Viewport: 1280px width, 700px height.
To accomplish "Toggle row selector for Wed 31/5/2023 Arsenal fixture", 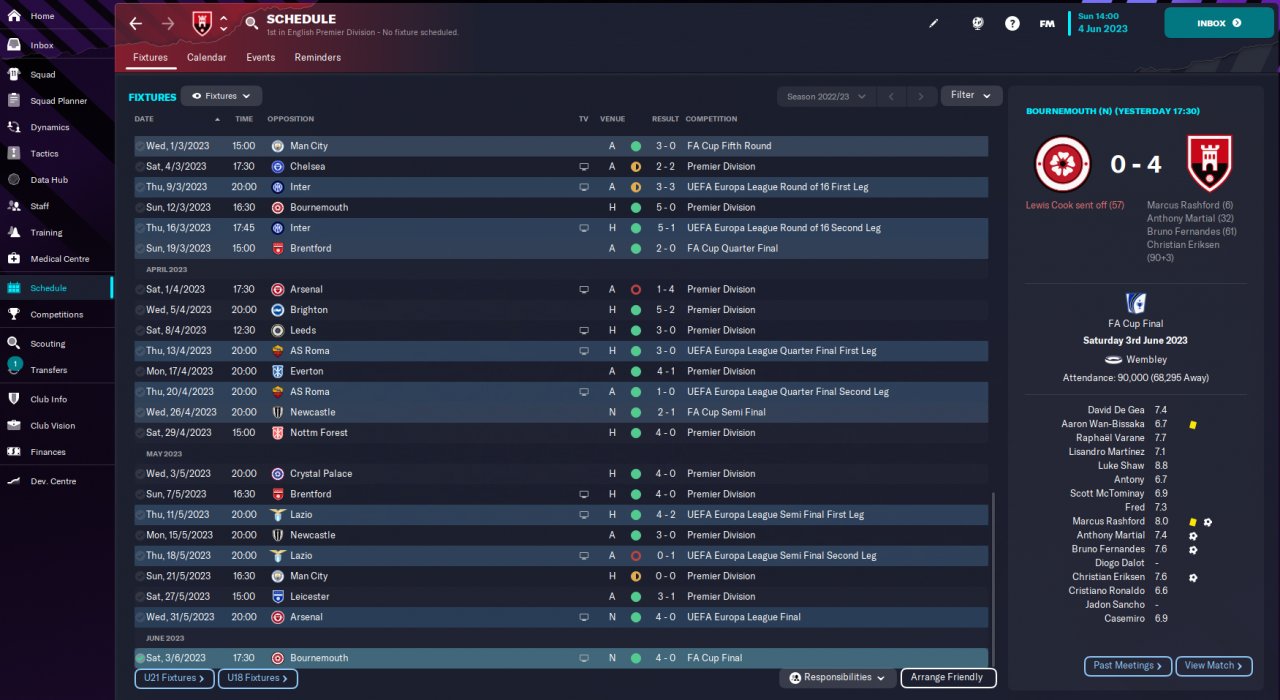I will pyautogui.click(x=140, y=617).
